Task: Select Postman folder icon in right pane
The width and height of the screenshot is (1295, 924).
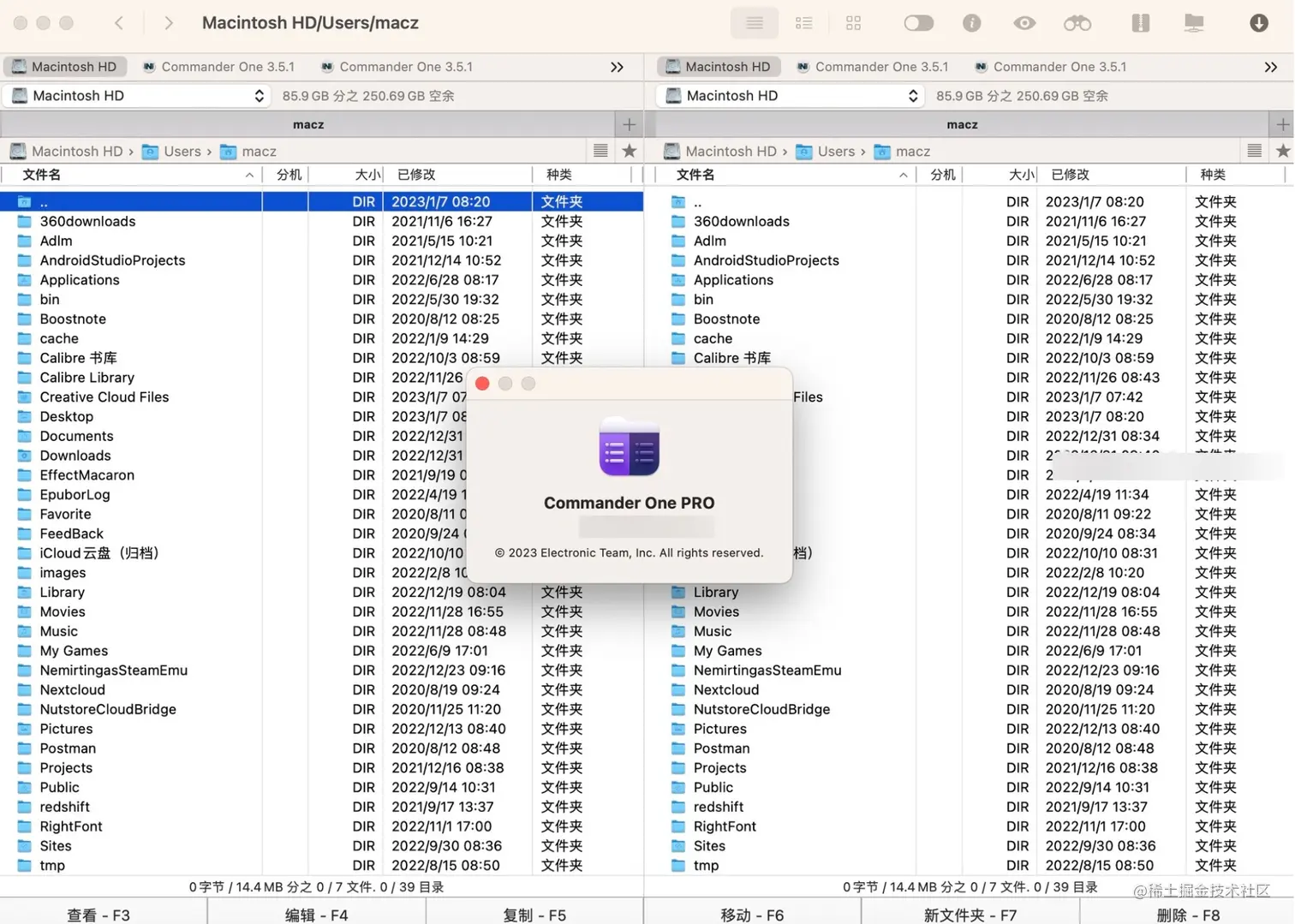Action: [x=678, y=748]
